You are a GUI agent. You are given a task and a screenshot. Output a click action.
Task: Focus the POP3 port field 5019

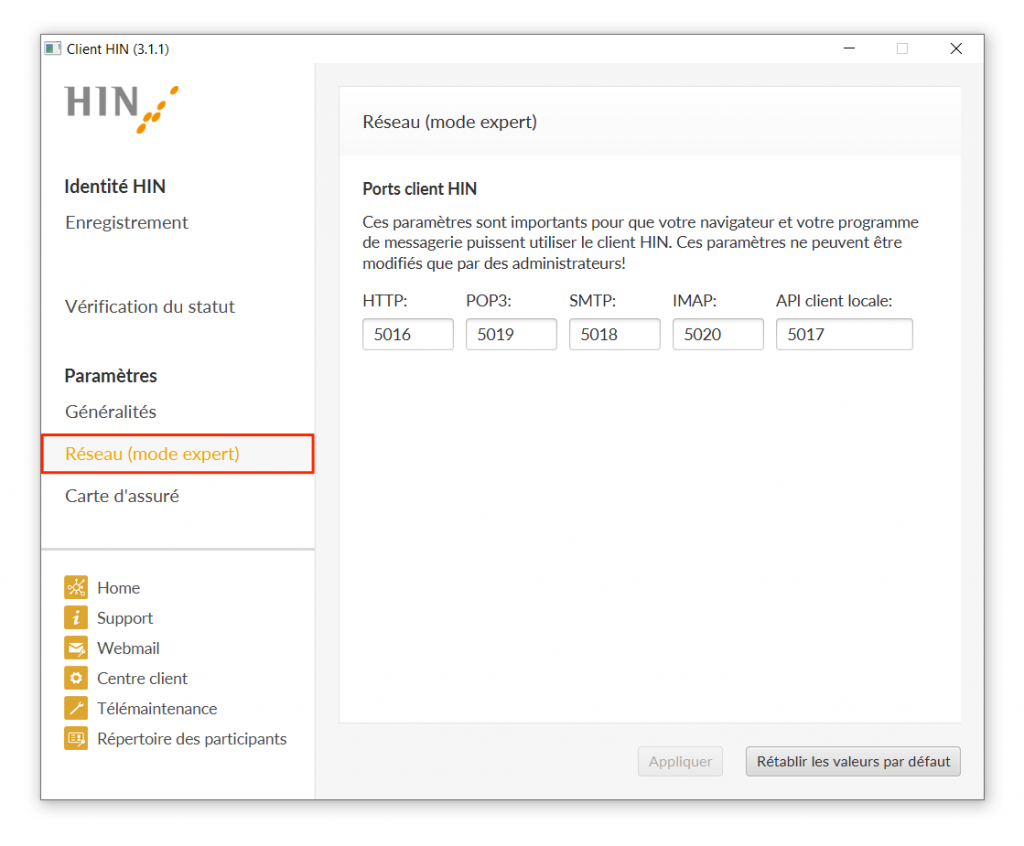pos(511,334)
